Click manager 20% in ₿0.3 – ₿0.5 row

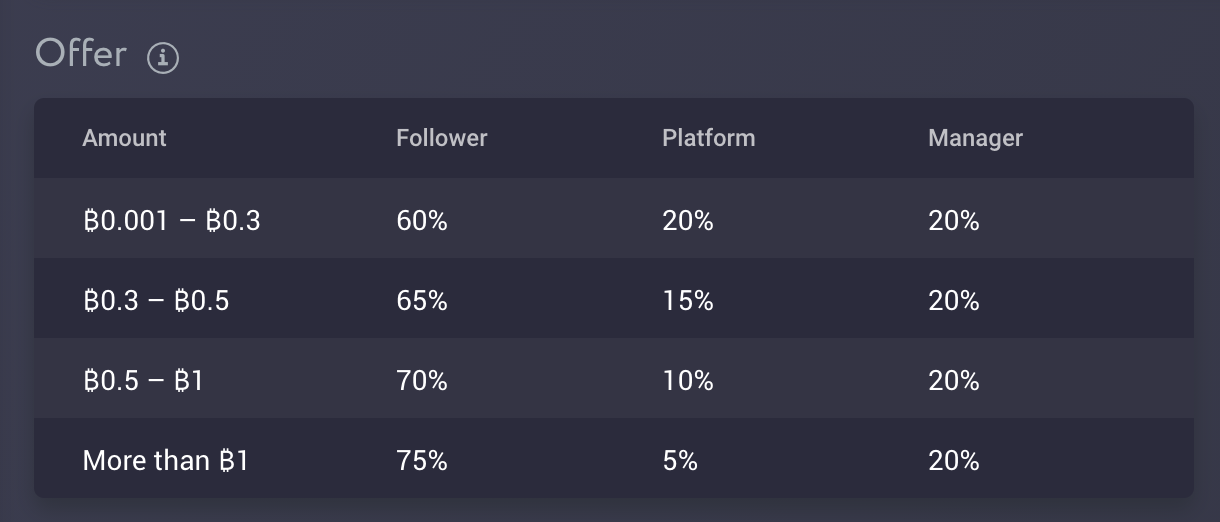pos(954,300)
